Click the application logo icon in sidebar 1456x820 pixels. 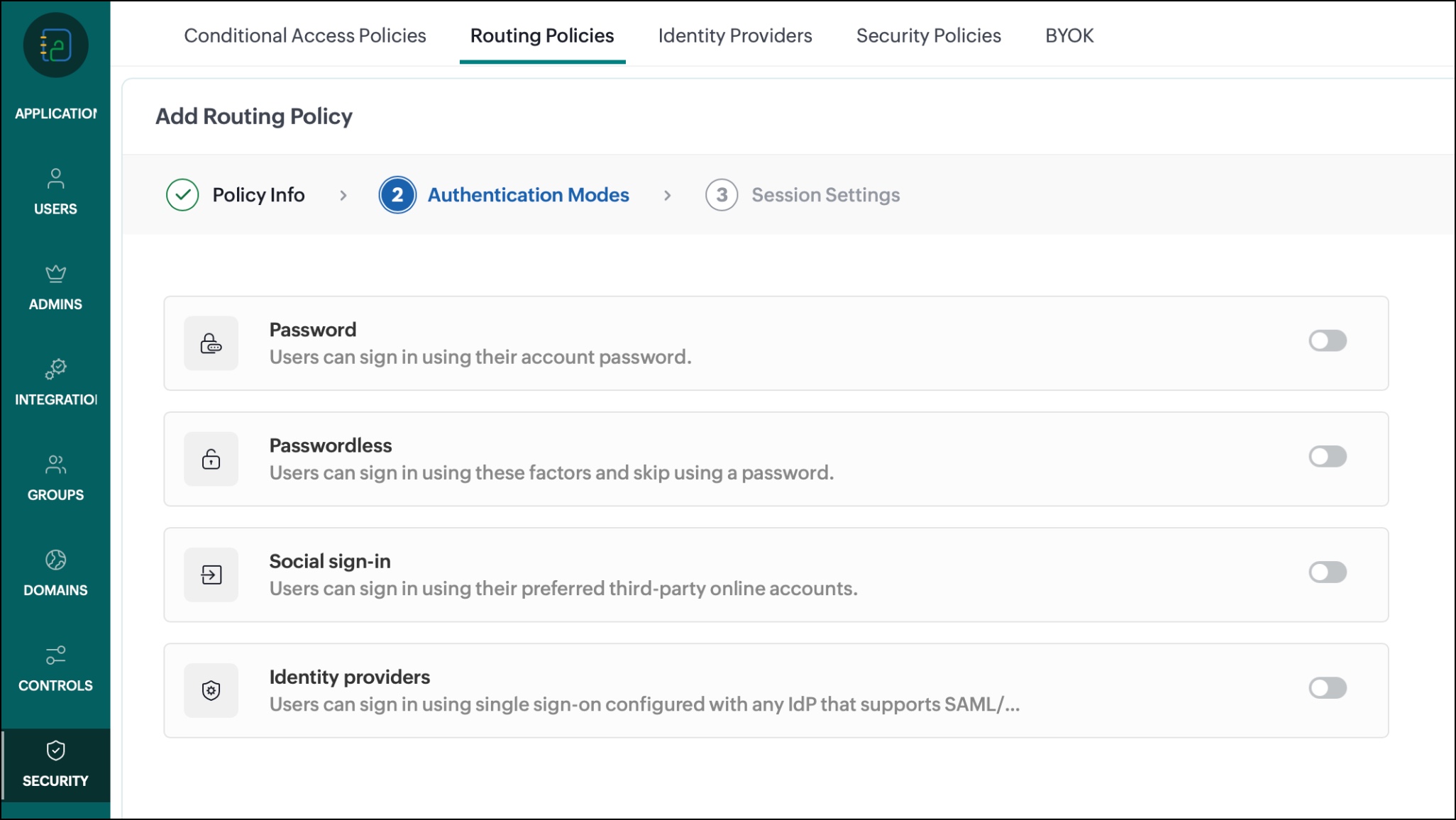pyautogui.click(x=55, y=45)
